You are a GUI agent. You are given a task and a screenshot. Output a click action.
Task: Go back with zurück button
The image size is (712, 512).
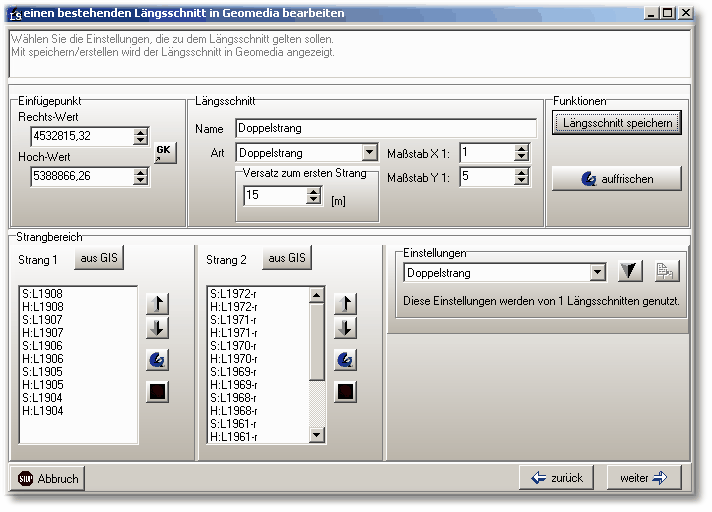point(556,478)
